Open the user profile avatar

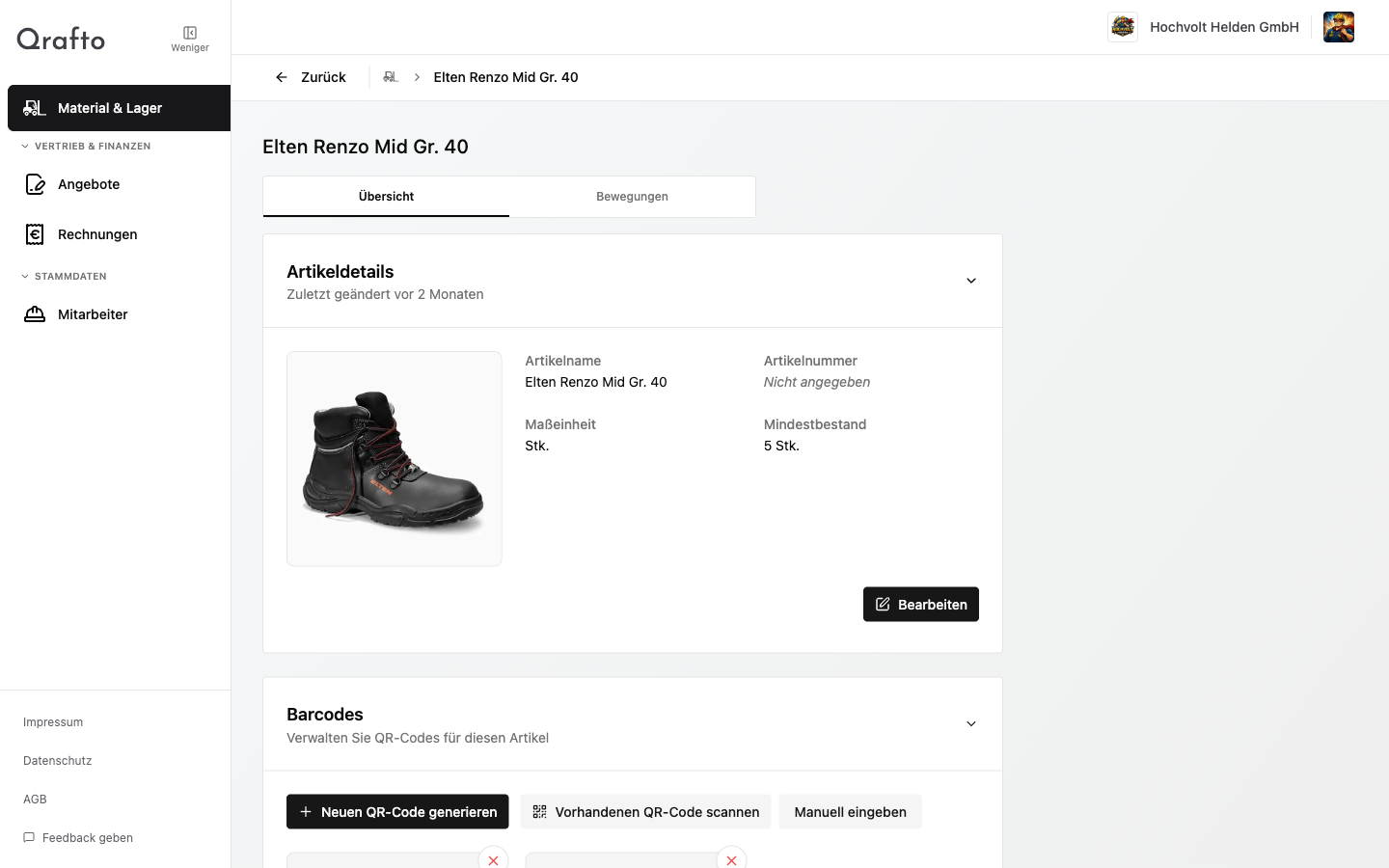tap(1339, 27)
